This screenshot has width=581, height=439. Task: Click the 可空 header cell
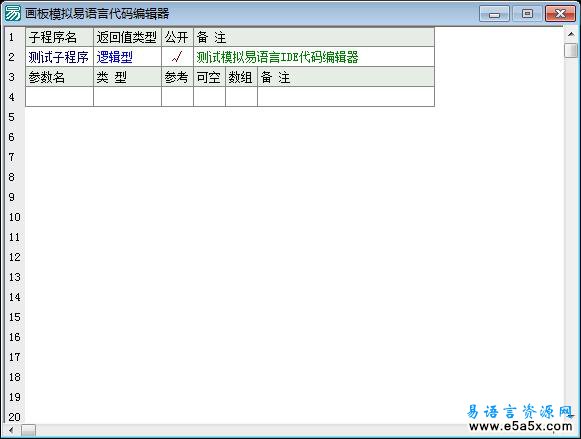pos(209,77)
